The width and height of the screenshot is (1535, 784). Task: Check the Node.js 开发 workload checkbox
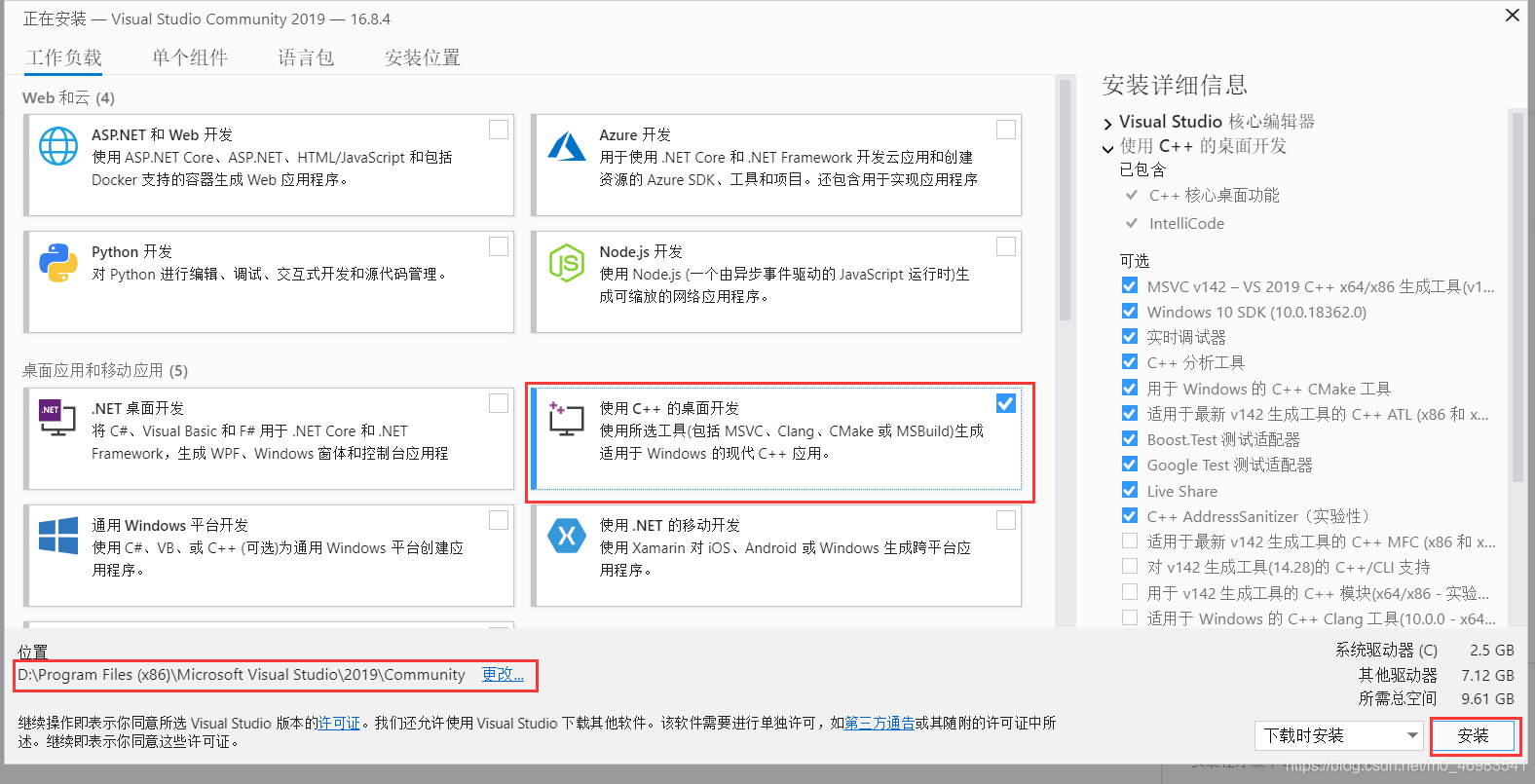click(x=1006, y=246)
